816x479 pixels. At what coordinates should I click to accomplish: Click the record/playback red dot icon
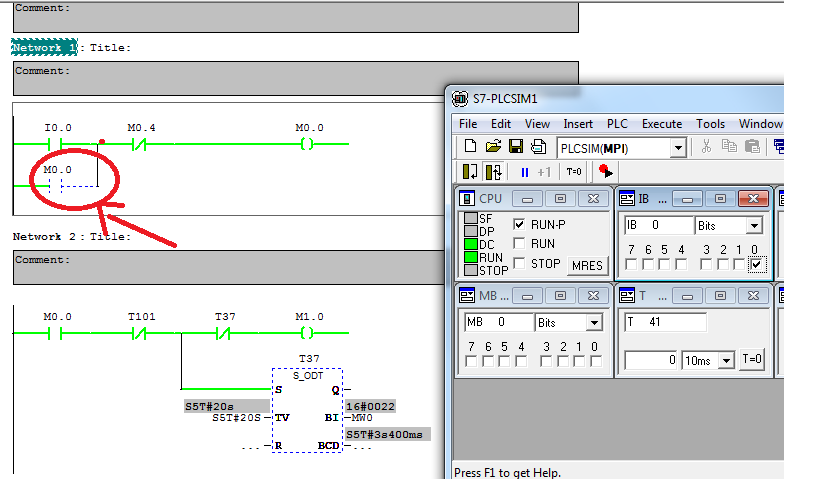tap(606, 172)
